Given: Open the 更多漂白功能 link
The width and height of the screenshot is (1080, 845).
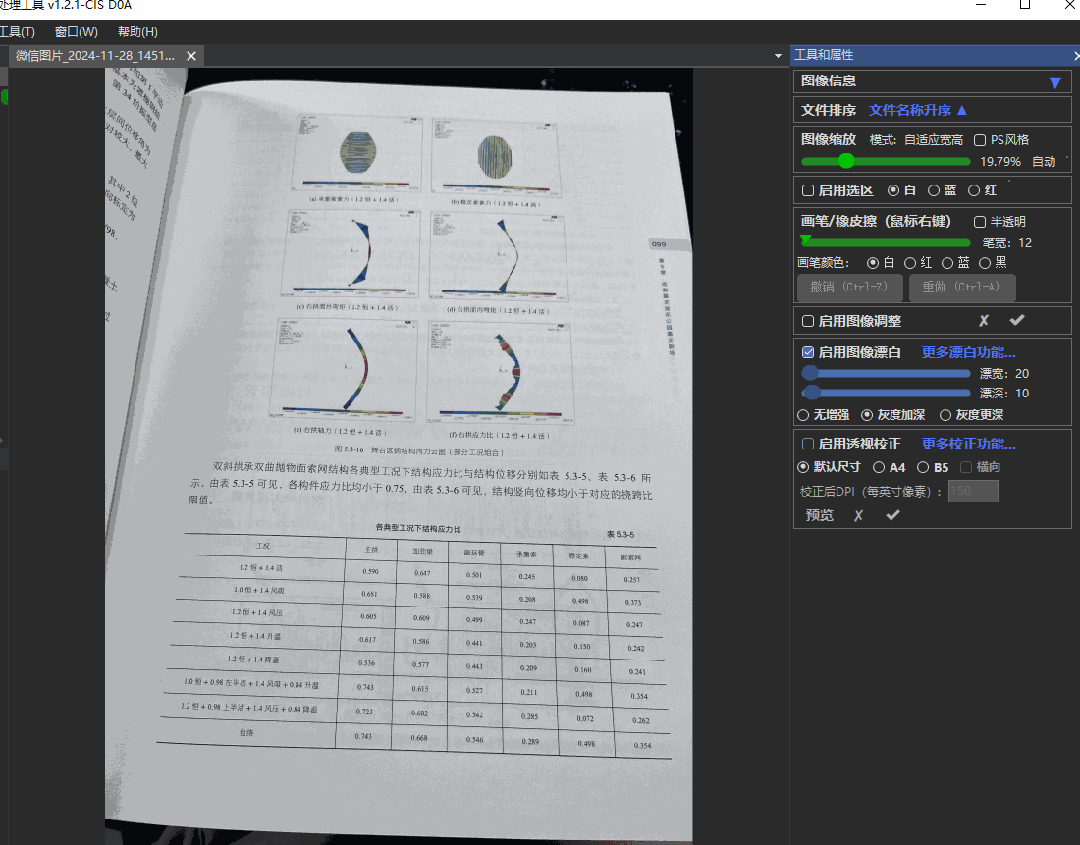Looking at the screenshot, I should pos(968,352).
